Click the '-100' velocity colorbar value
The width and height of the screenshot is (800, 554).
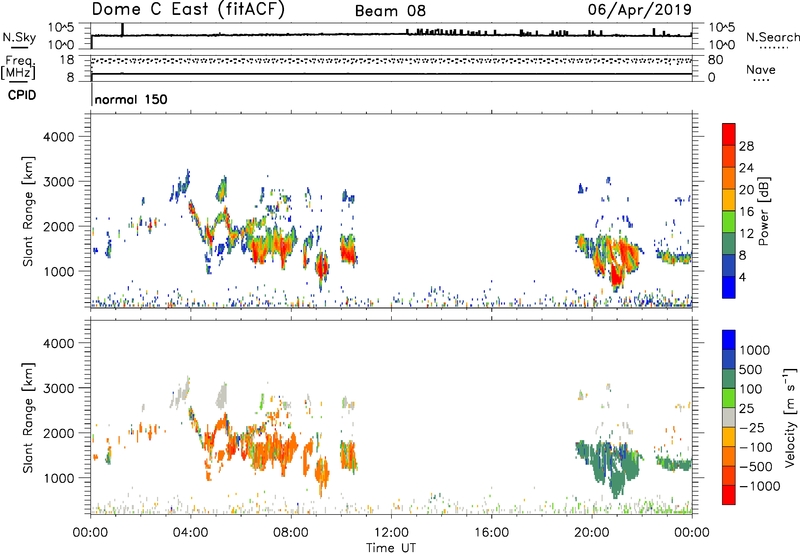click(x=756, y=447)
